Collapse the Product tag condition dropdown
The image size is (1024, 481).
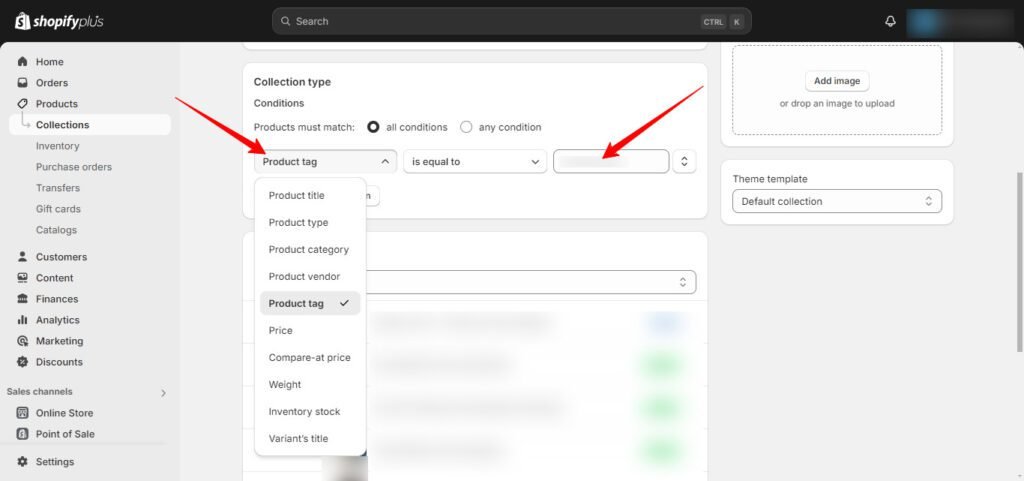[x=325, y=161]
